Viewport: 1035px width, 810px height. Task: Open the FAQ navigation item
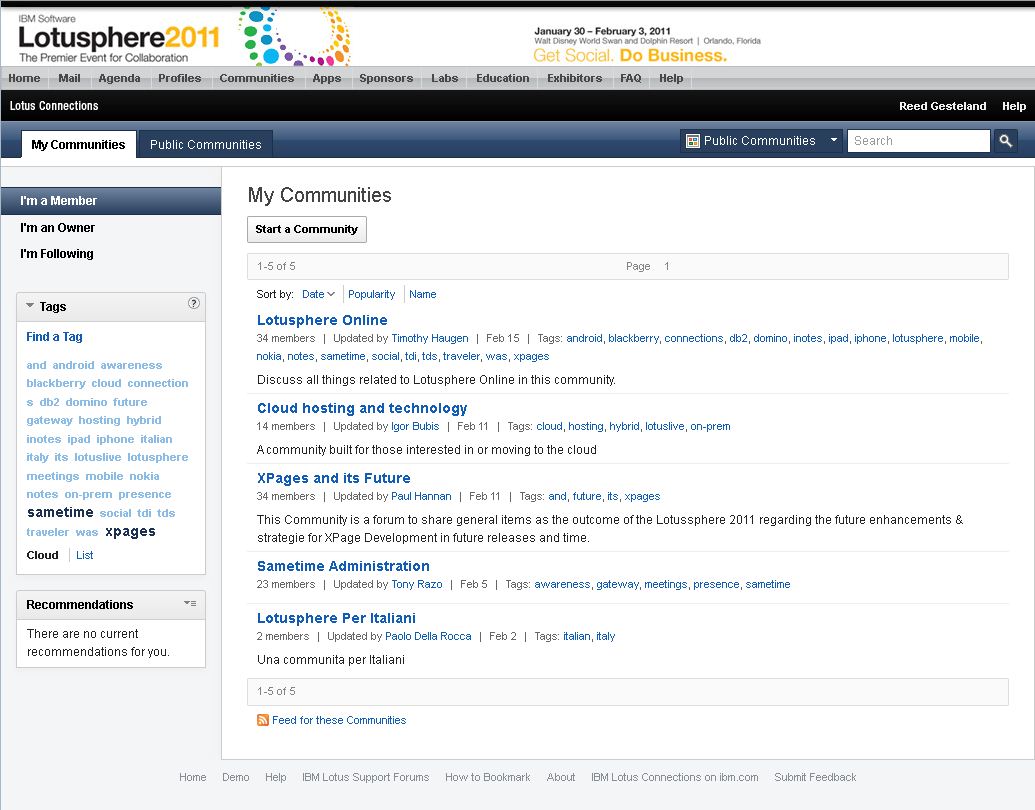click(x=630, y=78)
